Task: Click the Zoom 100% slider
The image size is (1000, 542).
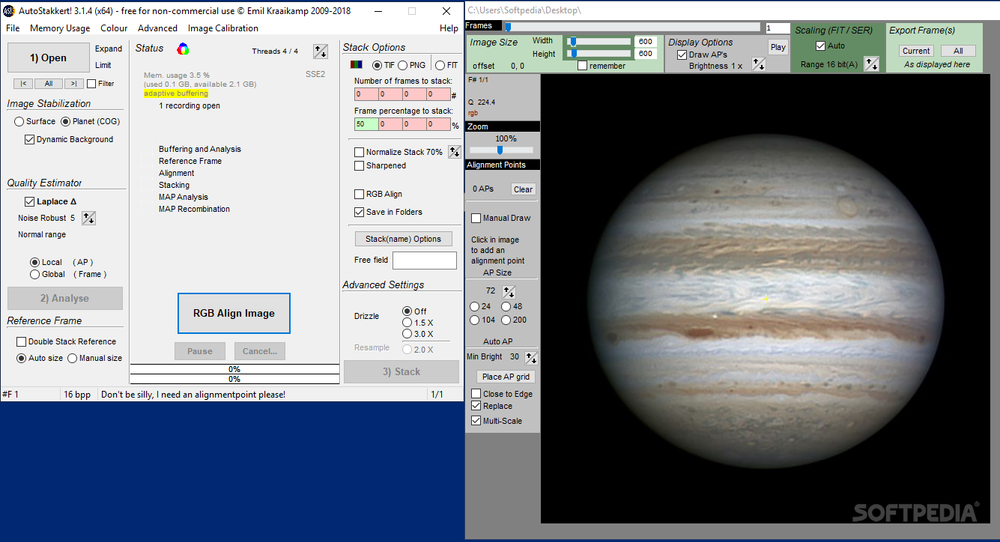Action: click(501, 150)
